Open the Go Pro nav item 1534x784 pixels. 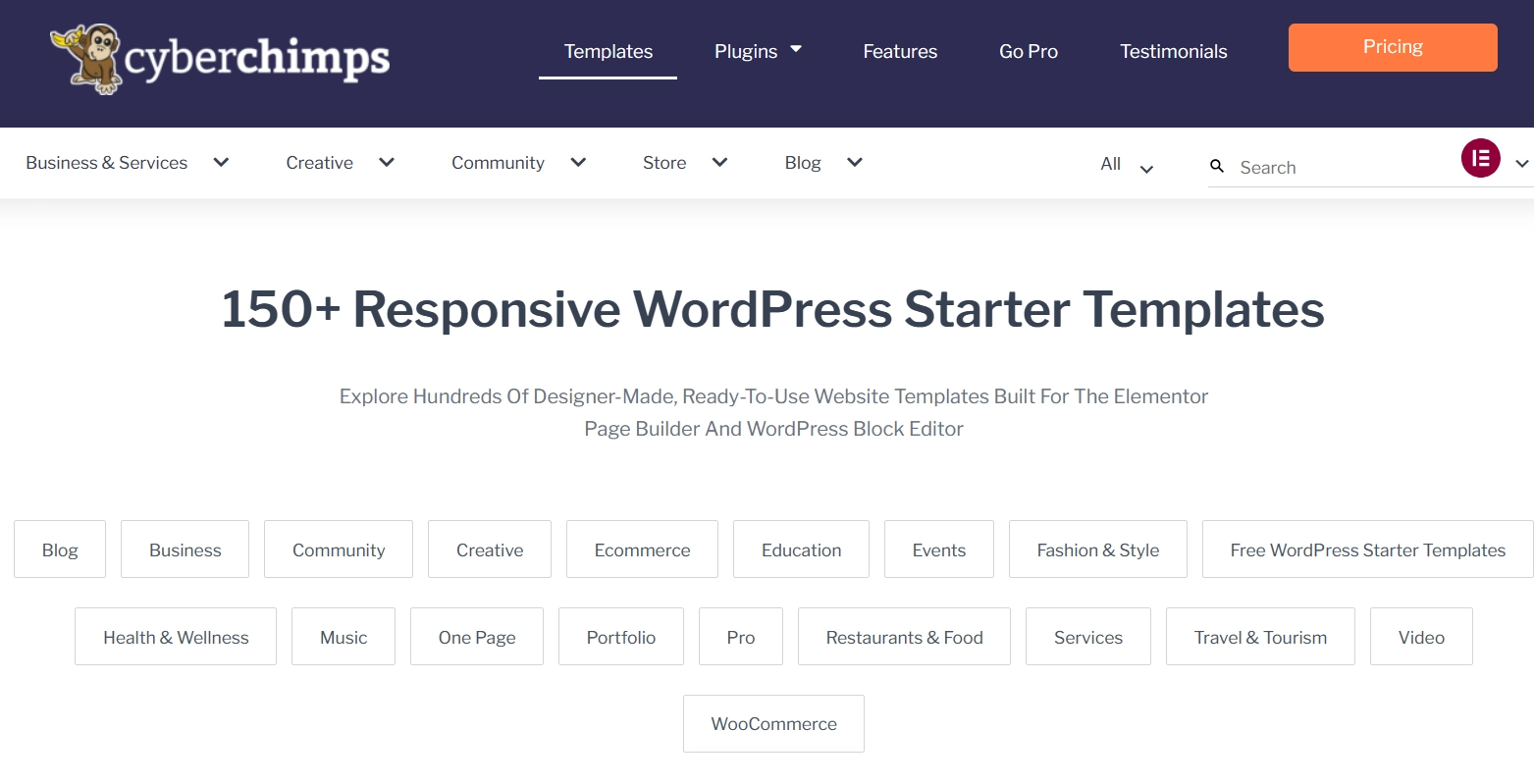pos(1029,51)
